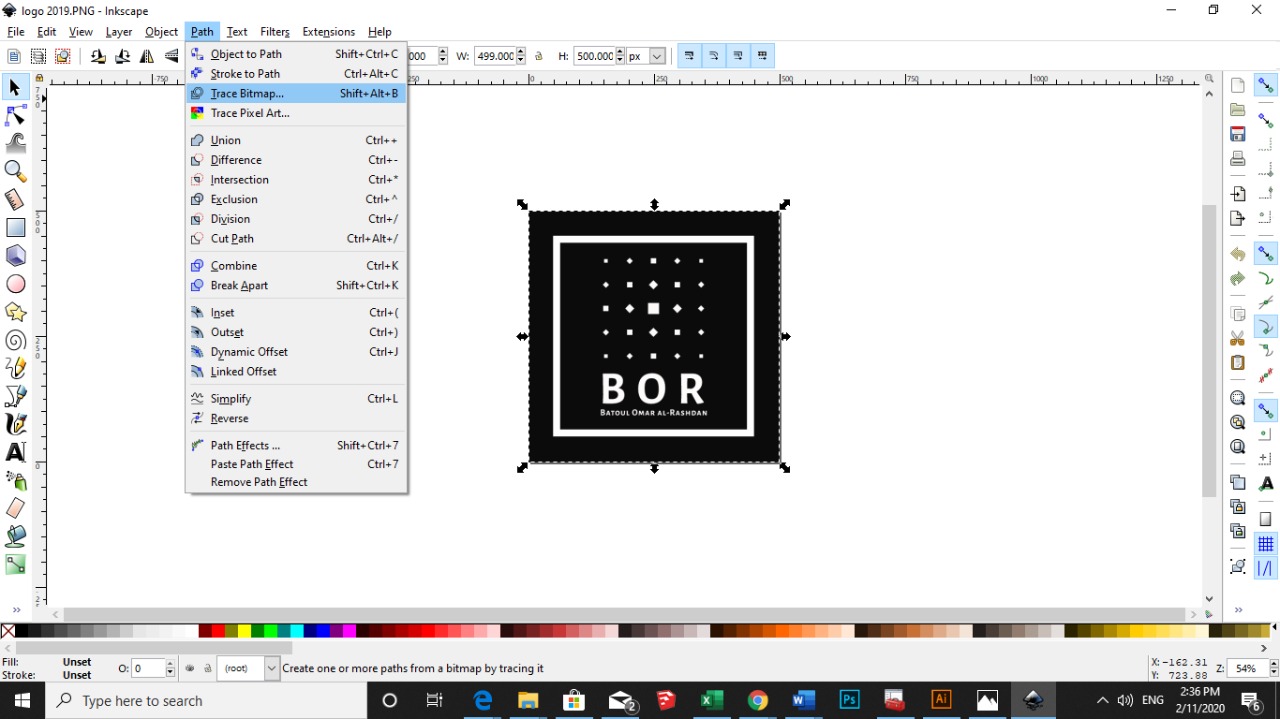Viewport: 1280px width, 719px height.
Task: Increase the height value with stepper
Action: point(620,52)
